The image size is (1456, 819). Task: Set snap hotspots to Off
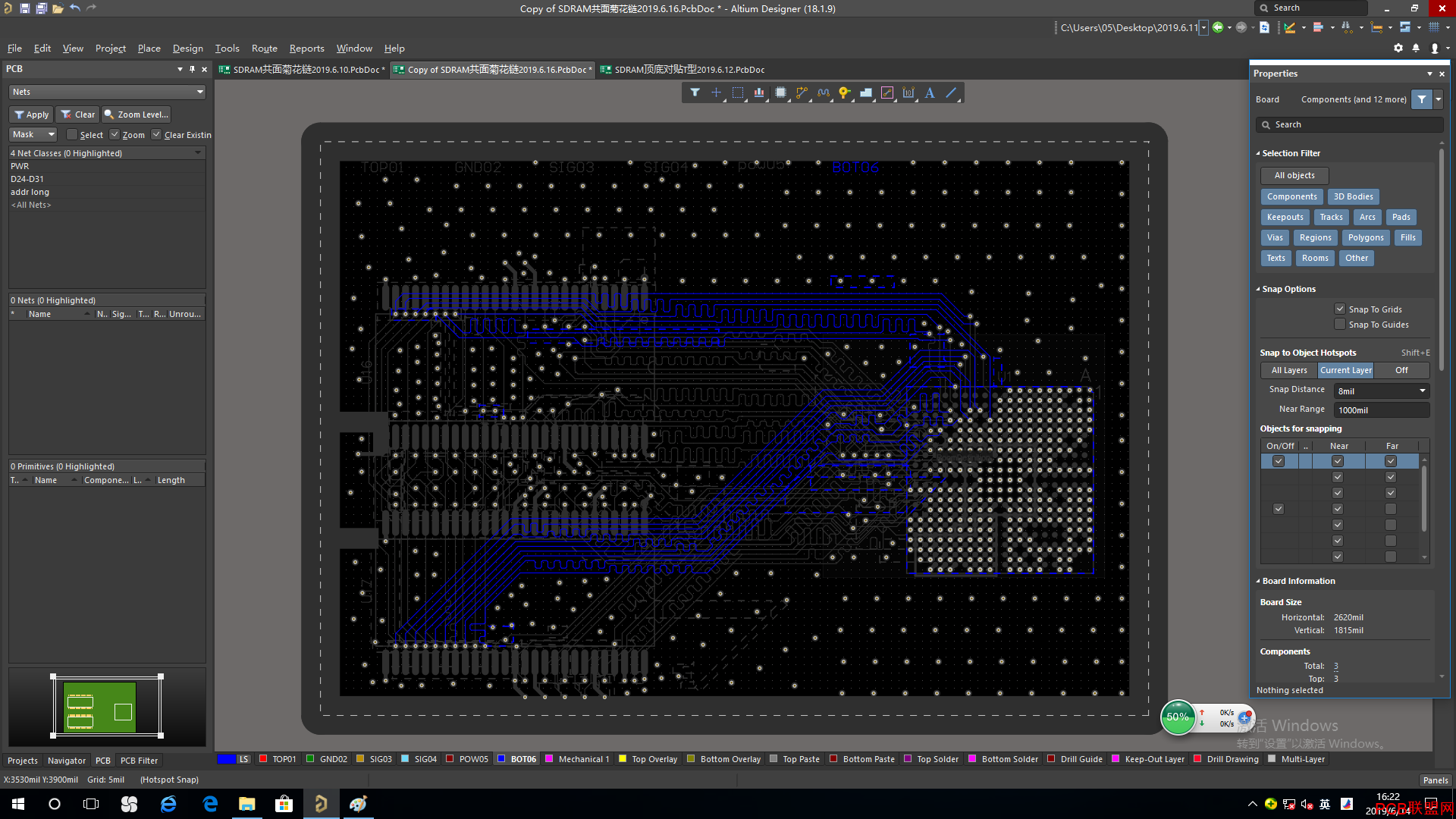(1401, 370)
